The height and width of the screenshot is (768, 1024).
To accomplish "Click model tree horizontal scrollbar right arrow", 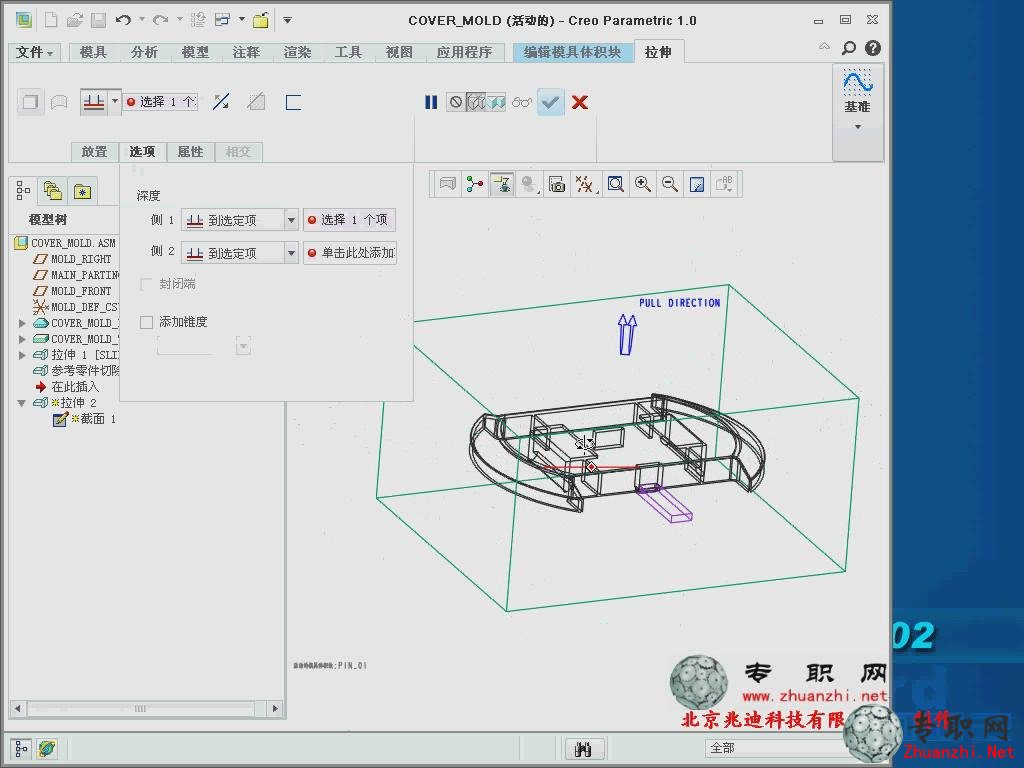I will (275, 708).
